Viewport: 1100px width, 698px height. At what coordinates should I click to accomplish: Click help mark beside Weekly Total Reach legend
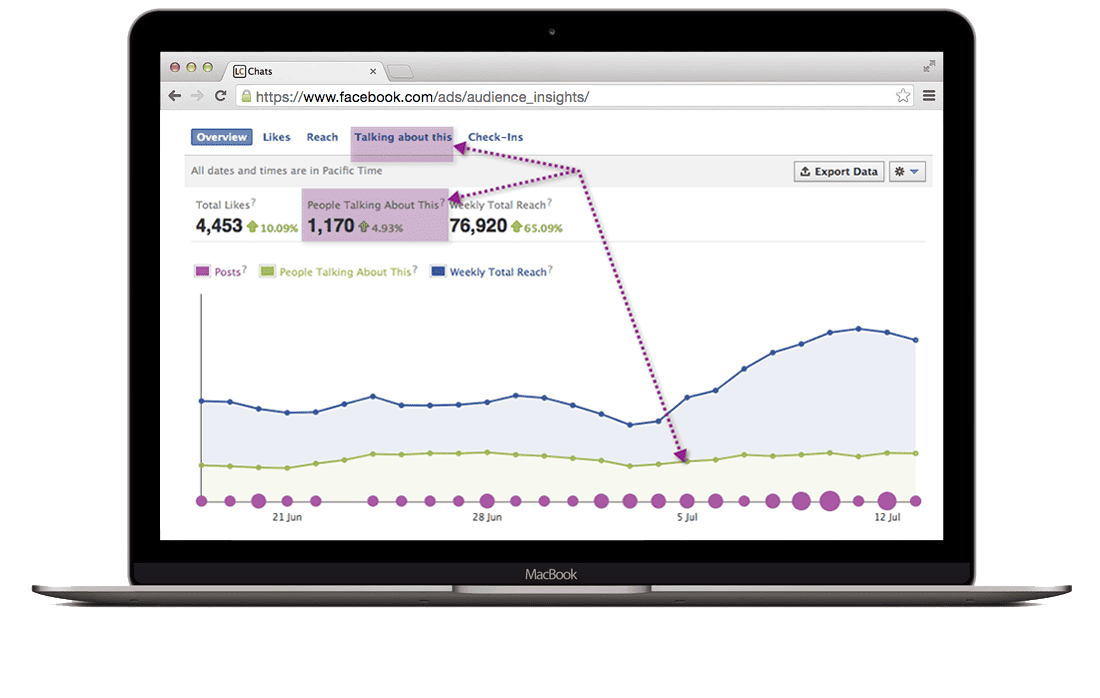pyautogui.click(x=550, y=269)
